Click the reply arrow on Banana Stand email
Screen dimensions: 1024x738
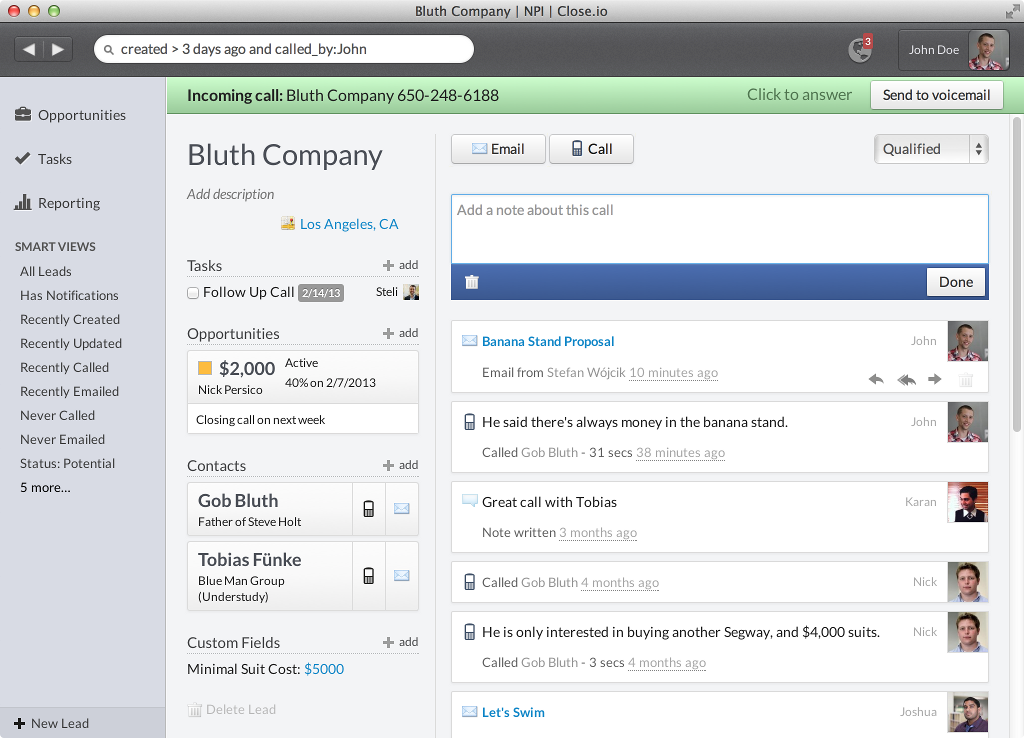point(876,379)
